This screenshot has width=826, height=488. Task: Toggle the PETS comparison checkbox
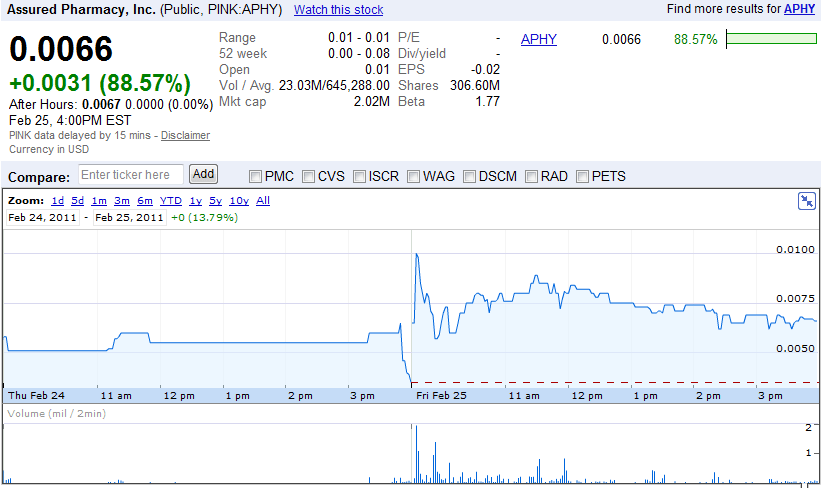[583, 177]
